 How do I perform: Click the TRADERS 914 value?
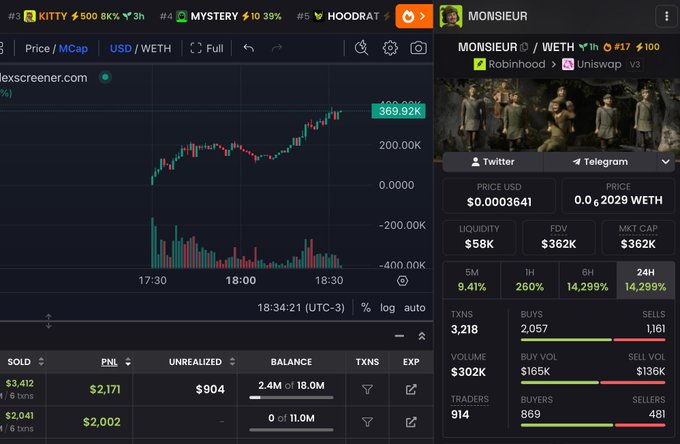(460, 415)
